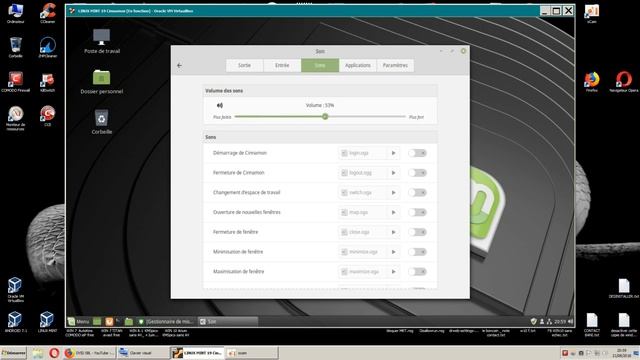Open Gestionnaire de mises à jour panel item
Image resolution: width=640 pixels, height=360 pixels.
coord(166,322)
